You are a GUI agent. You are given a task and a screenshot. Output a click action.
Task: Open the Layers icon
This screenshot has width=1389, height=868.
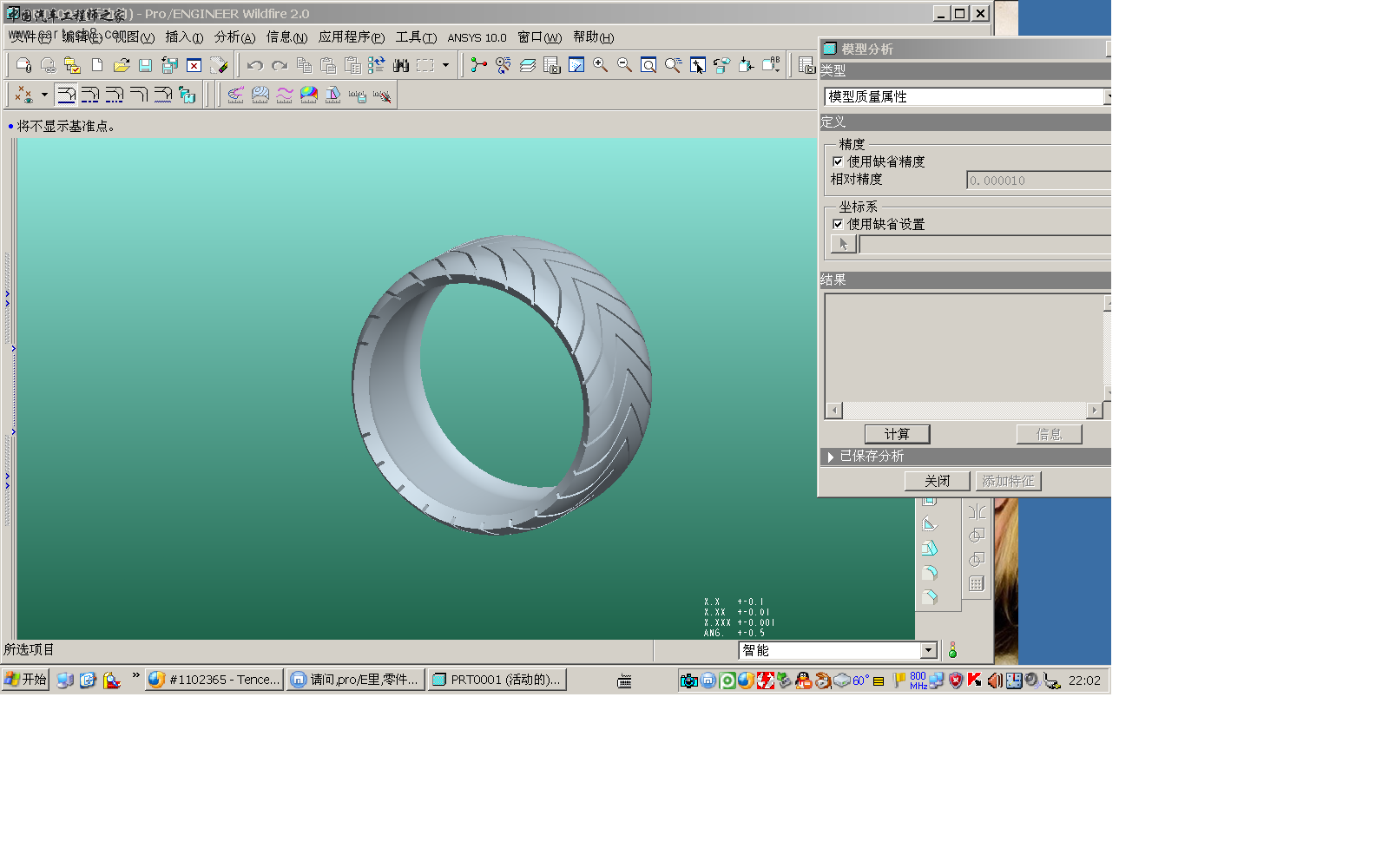(528, 65)
